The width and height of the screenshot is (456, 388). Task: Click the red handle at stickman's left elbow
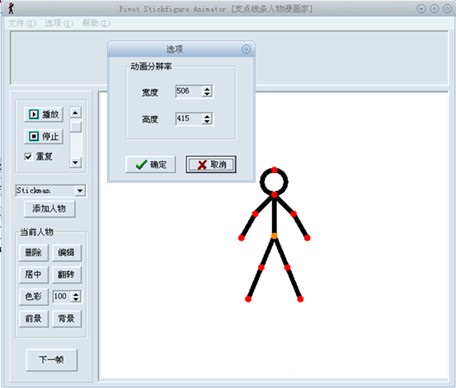pyautogui.click(x=255, y=214)
